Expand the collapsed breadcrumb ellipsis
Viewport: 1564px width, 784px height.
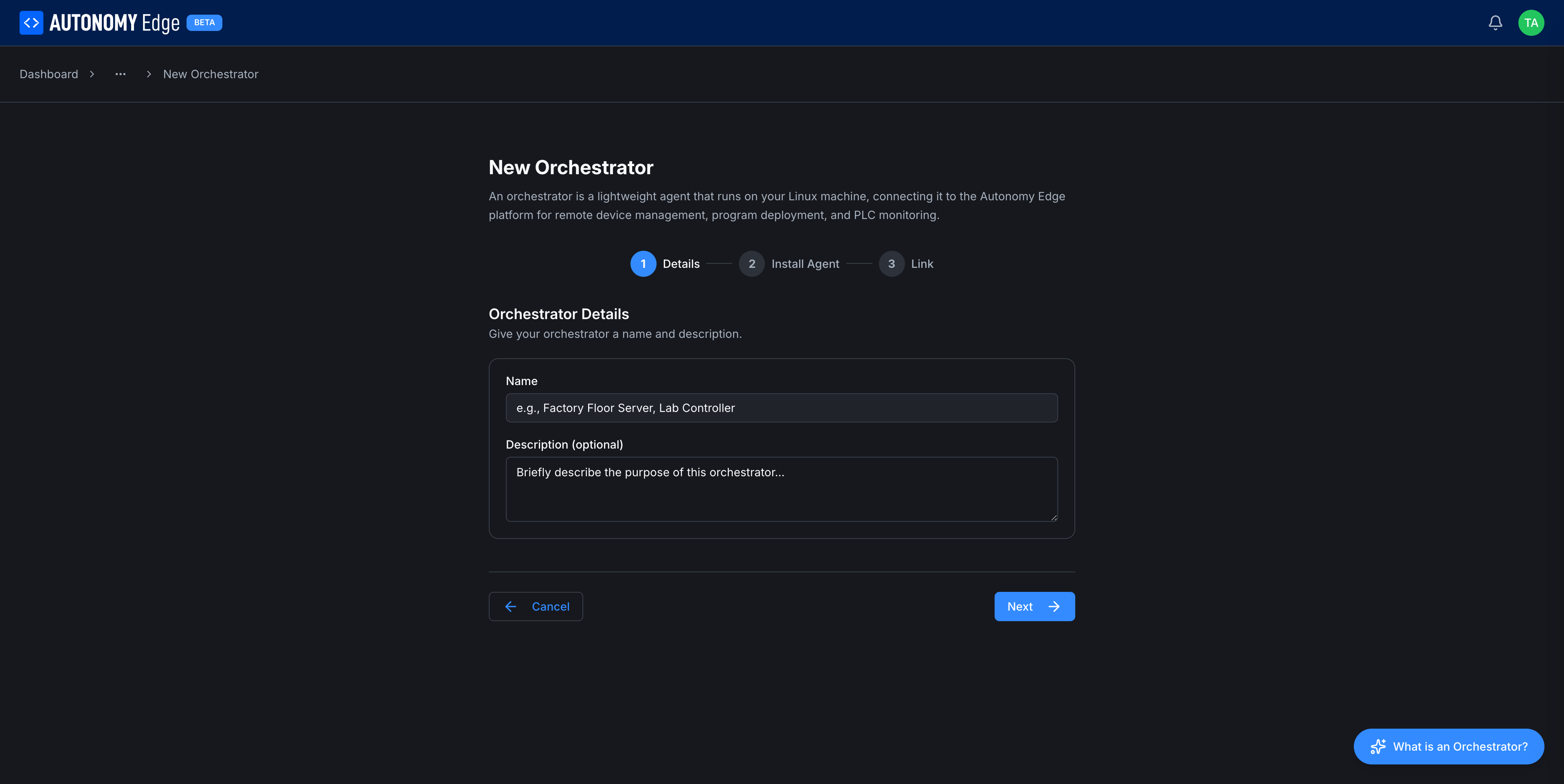[120, 74]
